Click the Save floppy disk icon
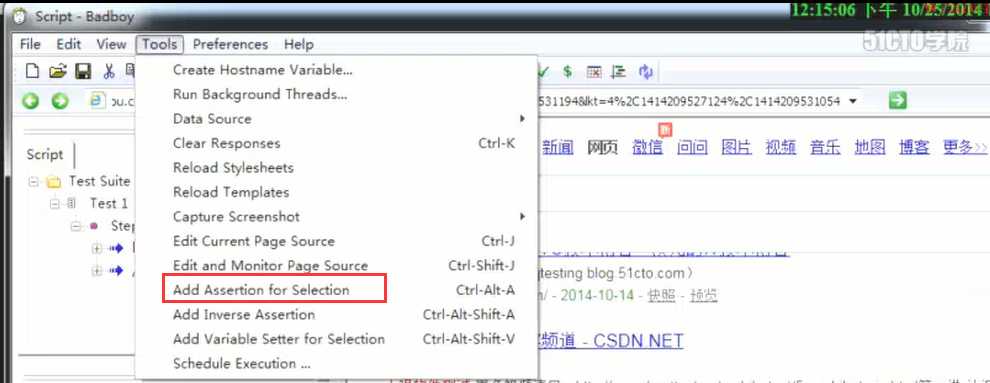 83,71
